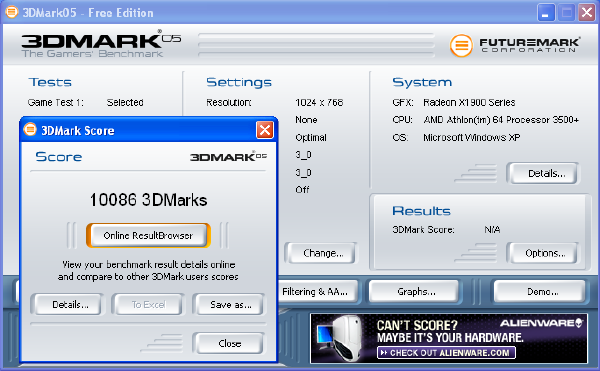Open the Online ResultBrowser
This screenshot has height=371, width=600.
(x=148, y=235)
